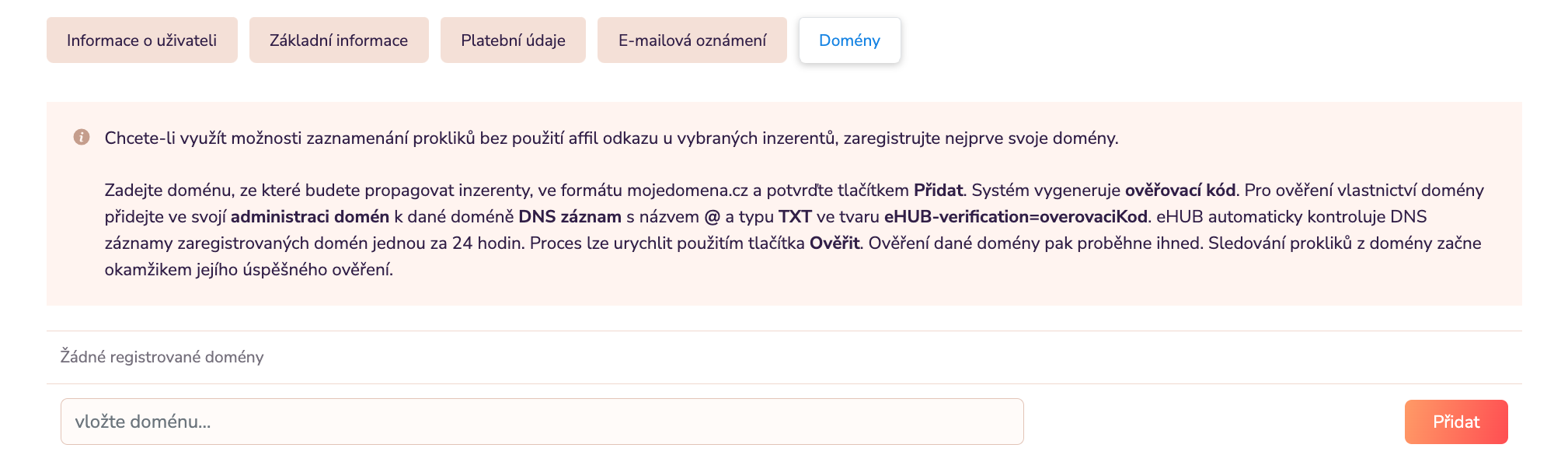Click the eHUB-verification=overovaciKod text

point(1015,217)
